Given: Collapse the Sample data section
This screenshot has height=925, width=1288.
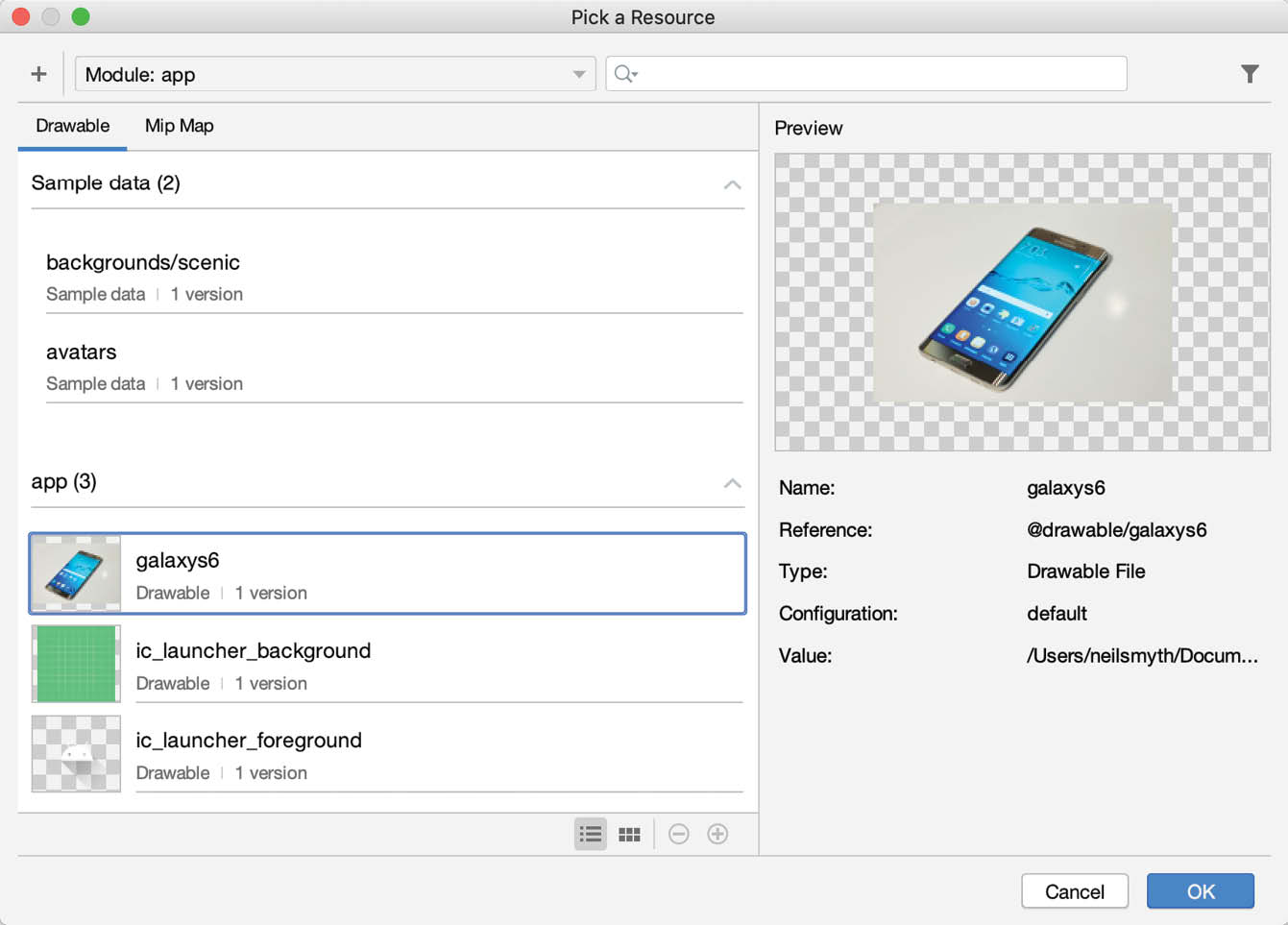Looking at the screenshot, I should (732, 183).
